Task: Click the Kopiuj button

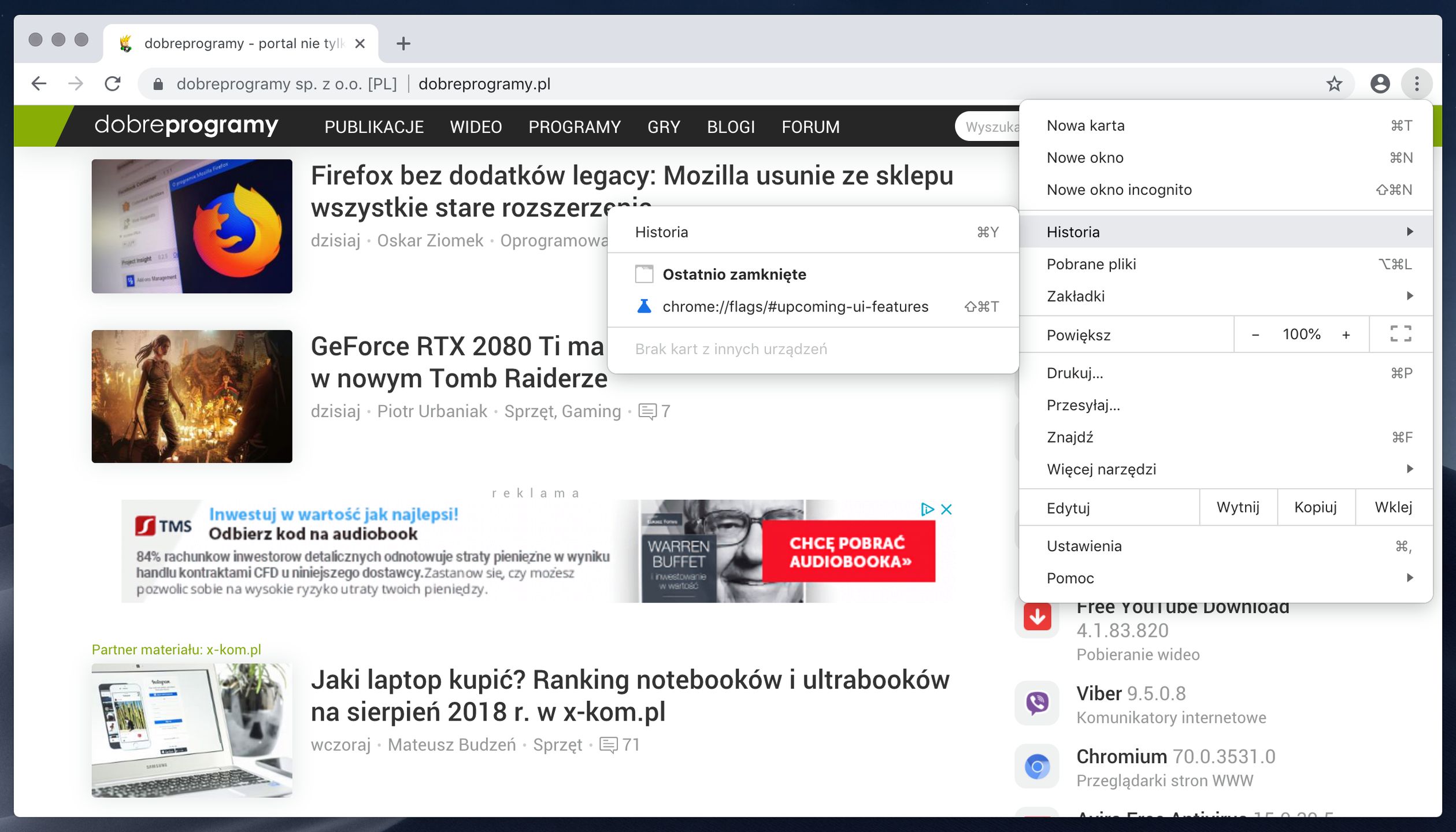Action: pos(1315,507)
